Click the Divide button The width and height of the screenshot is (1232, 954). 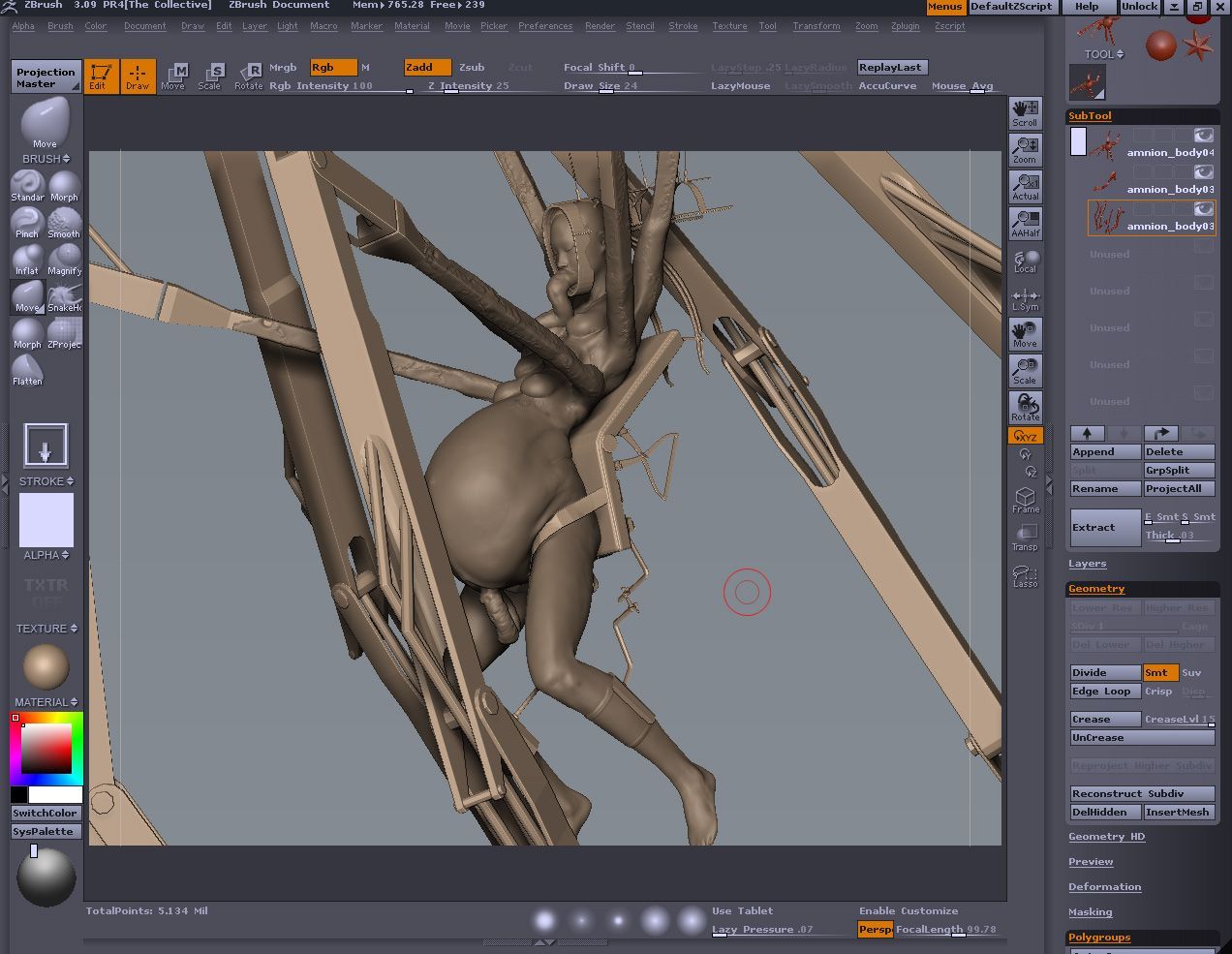[x=1104, y=672]
